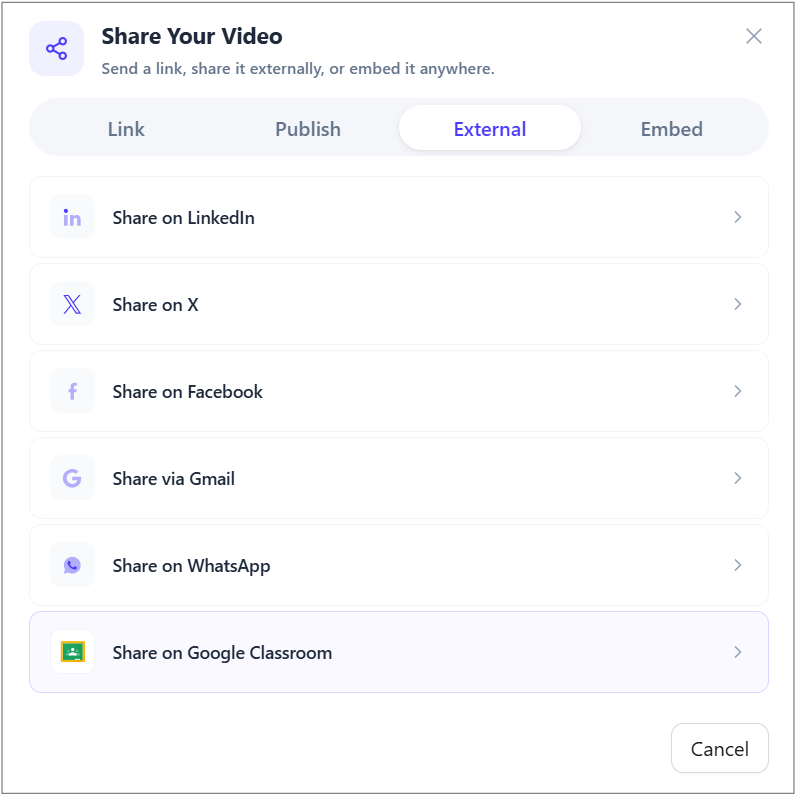Open the LinkedIn row's chevron arrow

[x=738, y=217]
